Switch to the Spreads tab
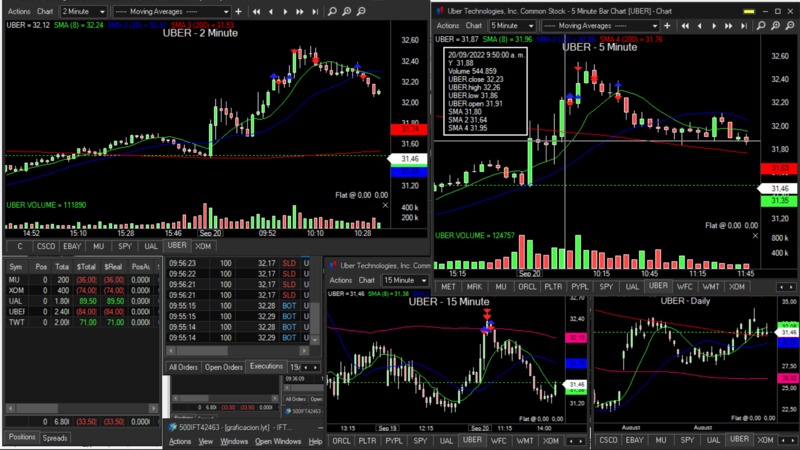This screenshot has width=800, height=450. click(x=55, y=438)
